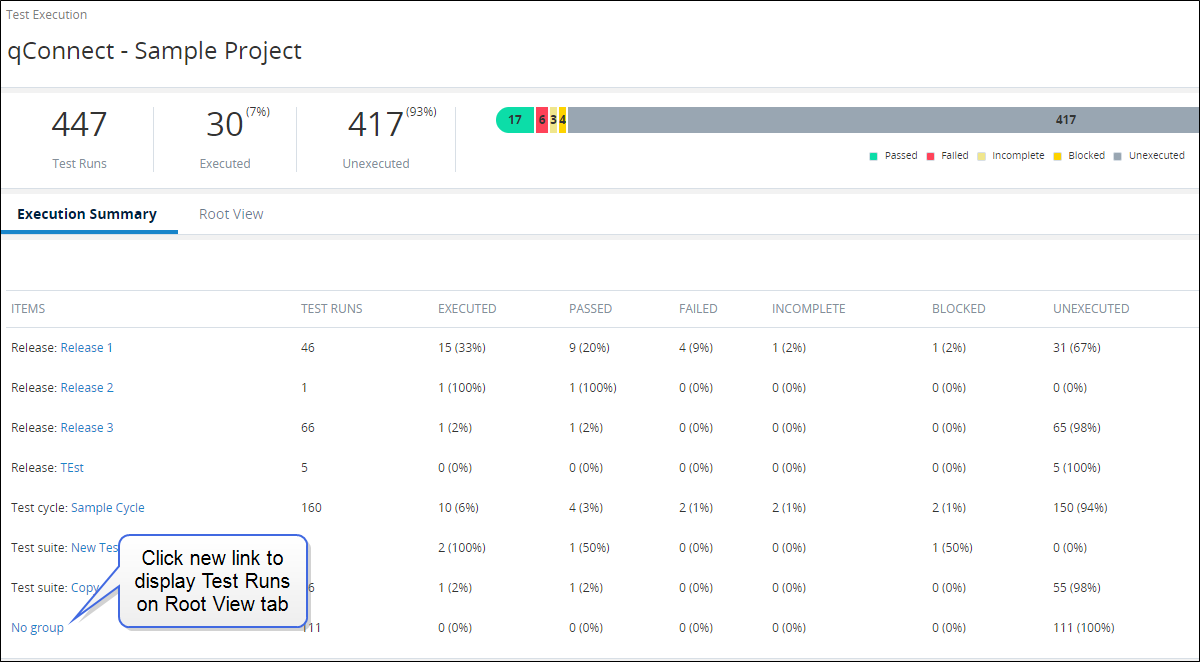This screenshot has height=662, width=1200.
Task: Click the No group link
Action: click(37, 628)
